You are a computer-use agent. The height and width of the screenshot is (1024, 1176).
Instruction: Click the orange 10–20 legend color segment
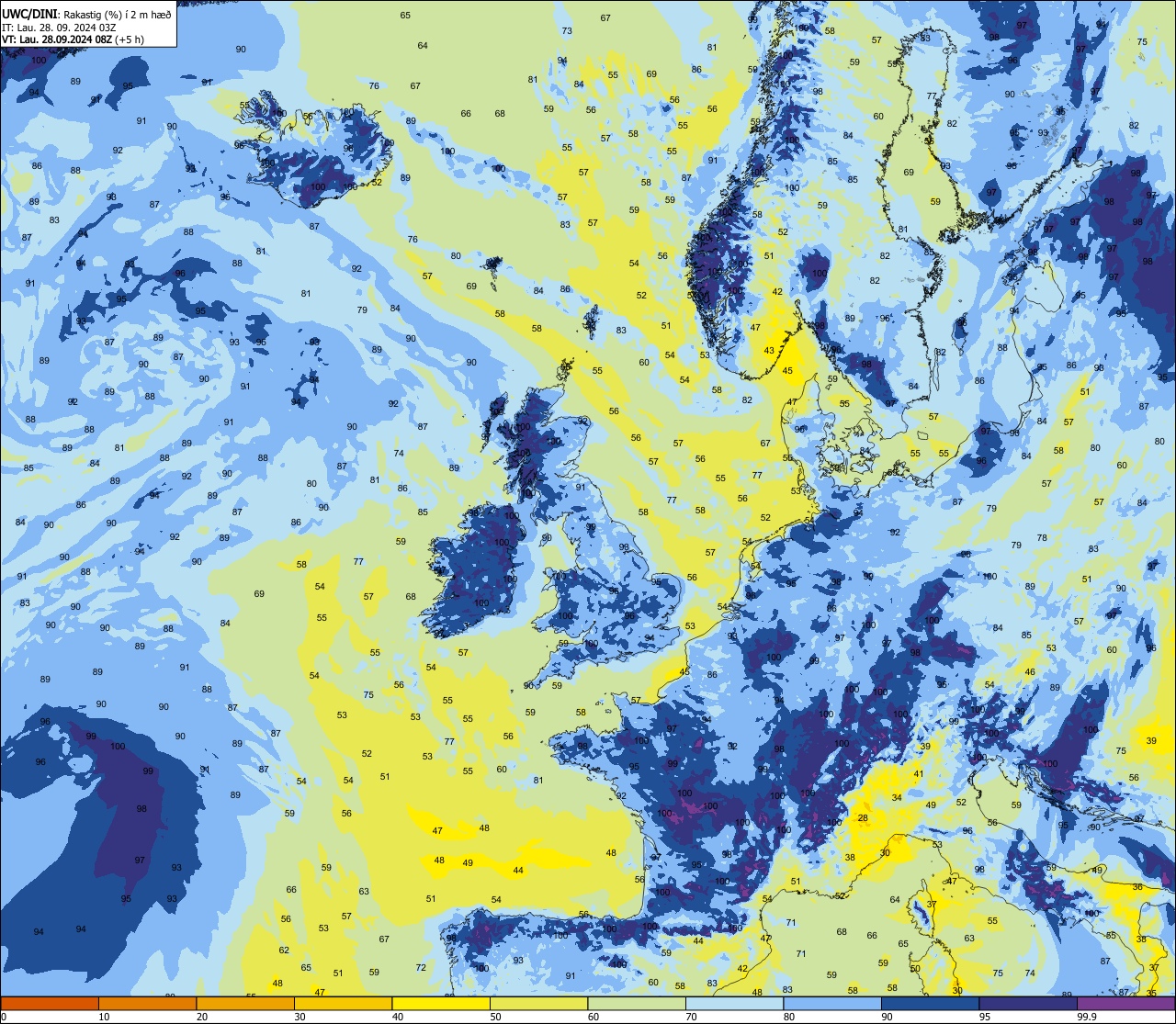[x=147, y=1003]
